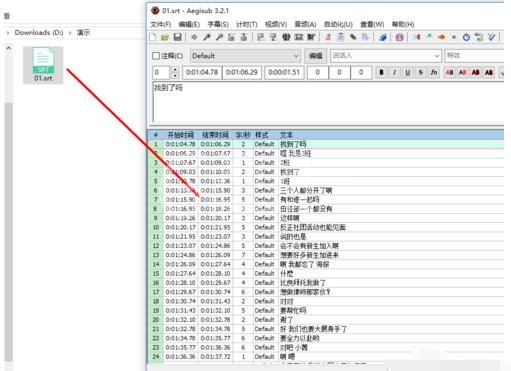Open the Automation manager icon

(383, 37)
